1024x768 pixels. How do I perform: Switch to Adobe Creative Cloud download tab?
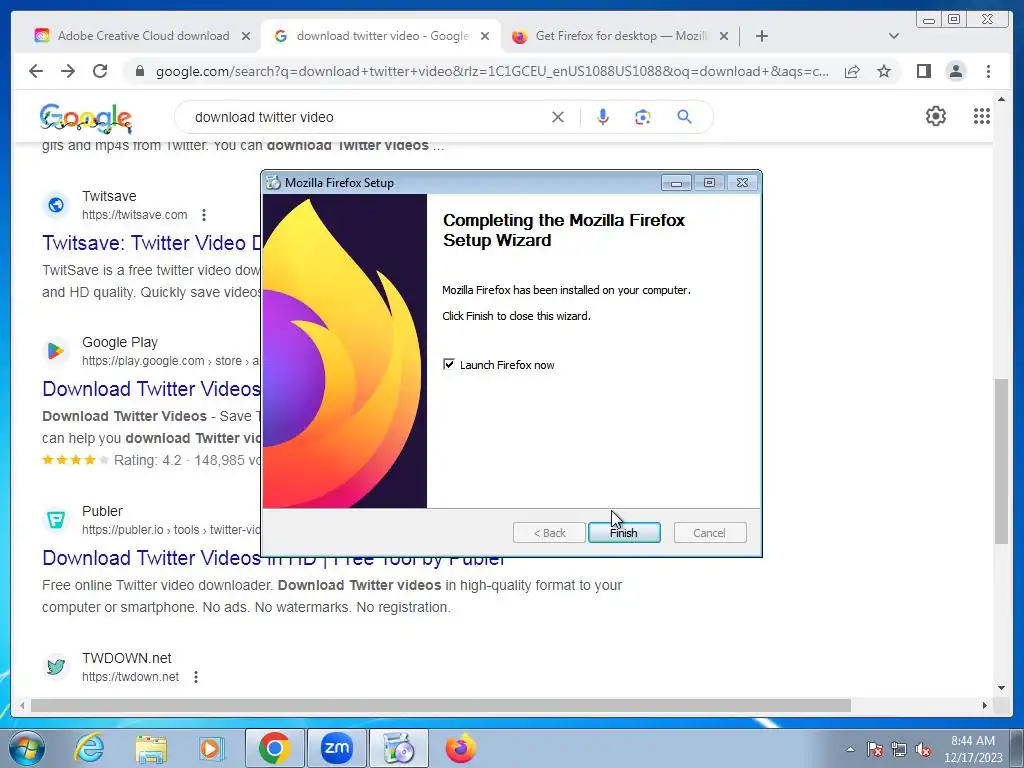[143, 36]
